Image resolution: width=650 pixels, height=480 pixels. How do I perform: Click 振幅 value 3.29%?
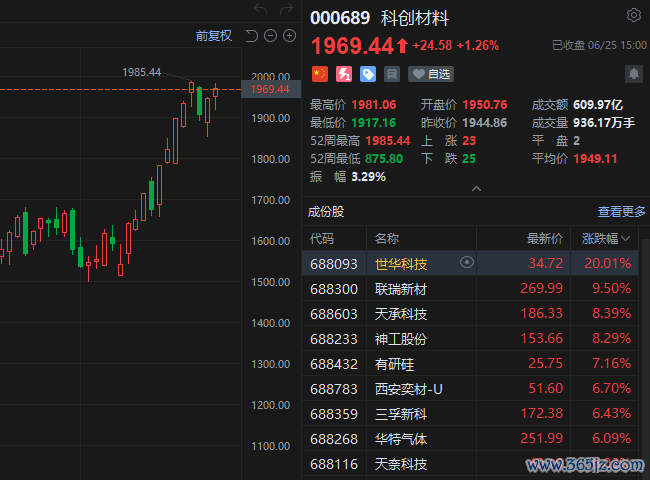pyautogui.click(x=369, y=177)
